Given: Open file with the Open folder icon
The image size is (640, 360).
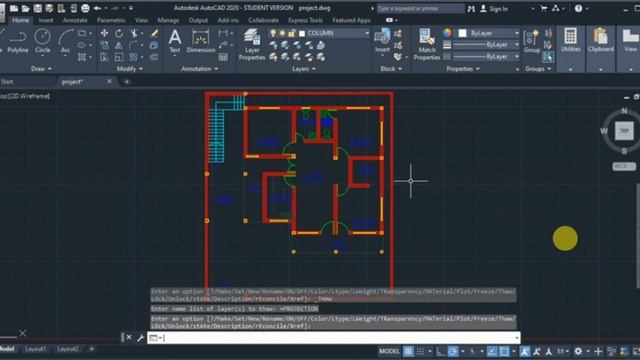Looking at the screenshot, I should [25, 8].
